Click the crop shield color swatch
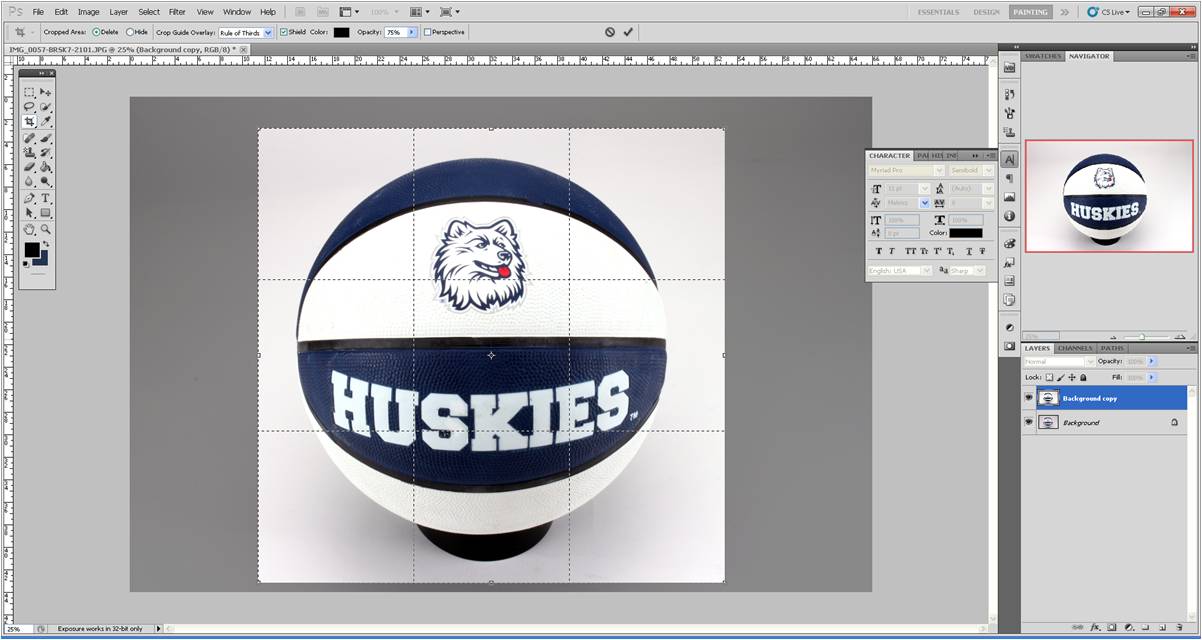This screenshot has height=640, width=1202. click(341, 32)
